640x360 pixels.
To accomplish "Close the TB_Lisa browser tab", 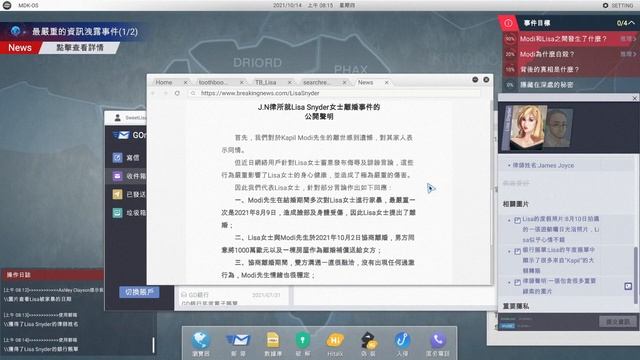I will 290,82.
